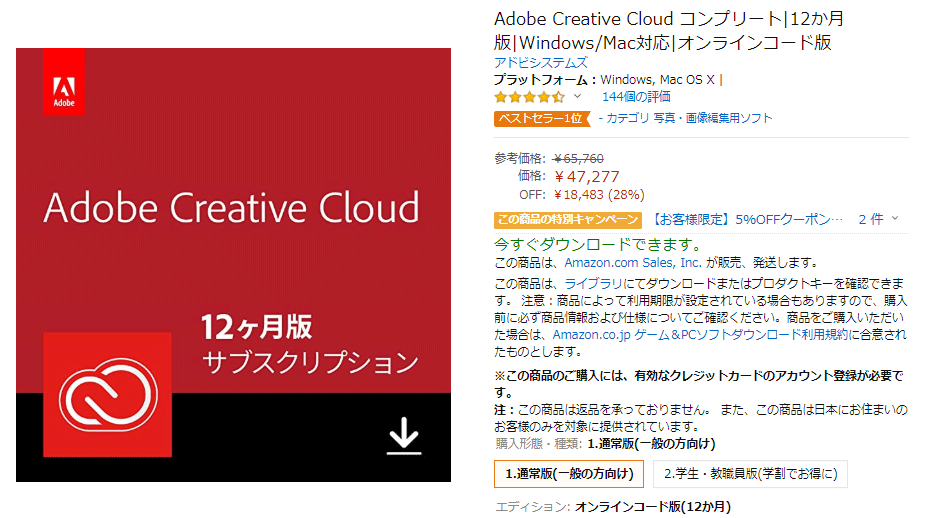
Task: Select 2.学生・教職員版(学割でお得に) option
Action: [x=750, y=474]
